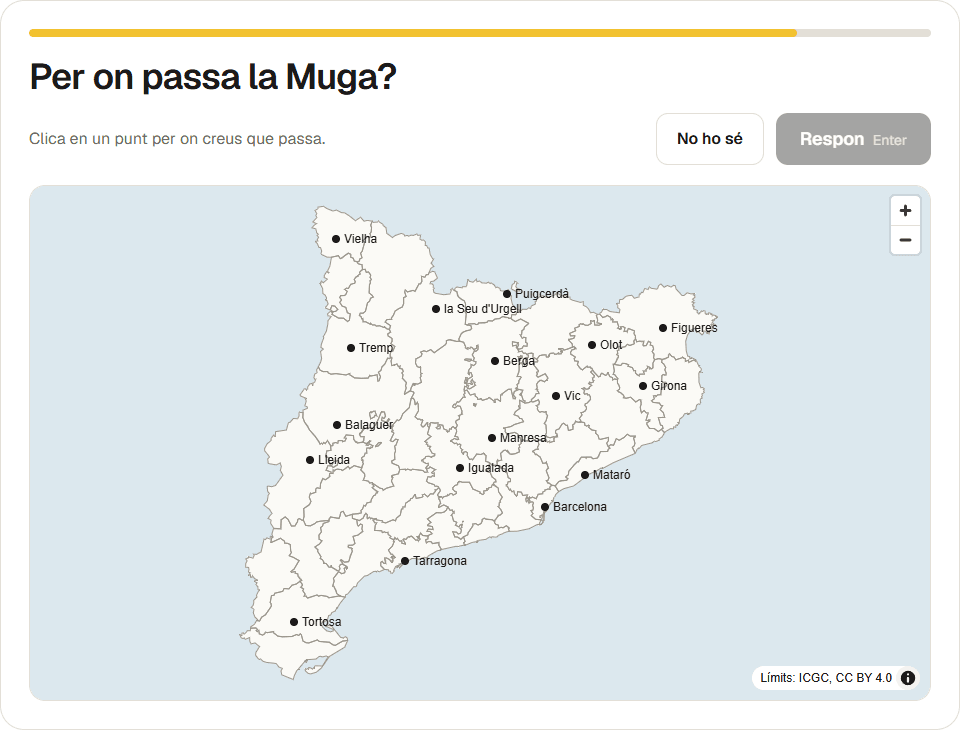Image resolution: width=960 pixels, height=730 pixels.
Task: Select the Vielha city marker
Action: pyautogui.click(x=336, y=239)
